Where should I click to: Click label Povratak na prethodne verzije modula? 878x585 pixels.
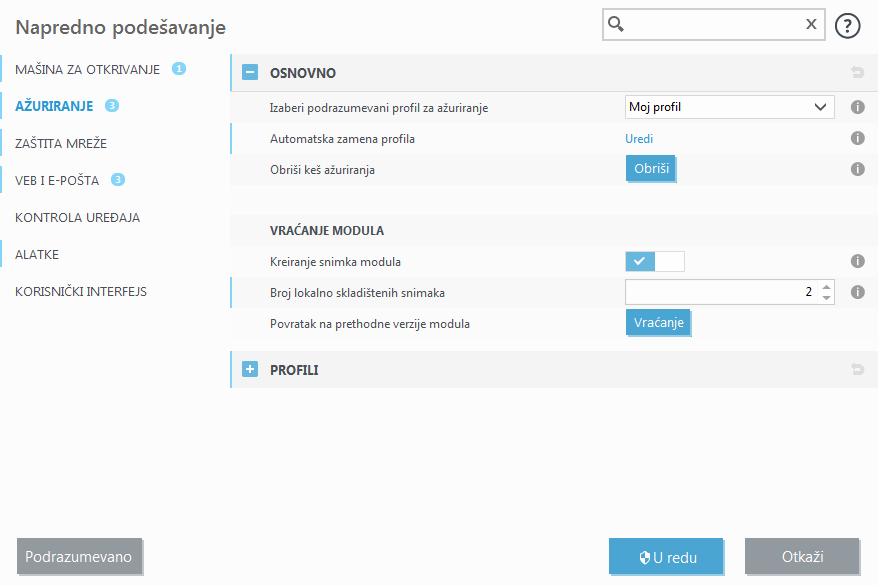coord(370,324)
